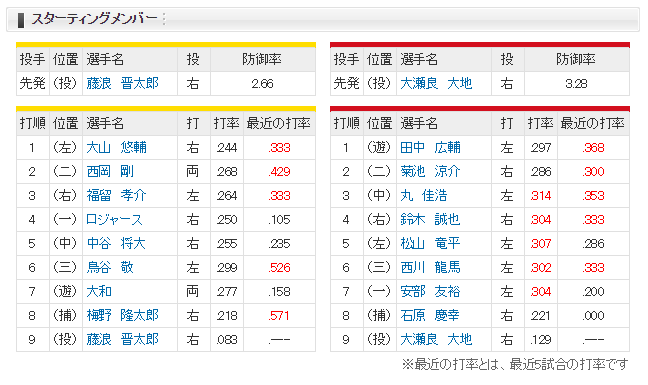648x385 pixels.
Task: Select batting average .083 for 藤浪 晋太郎
Action: point(227,340)
